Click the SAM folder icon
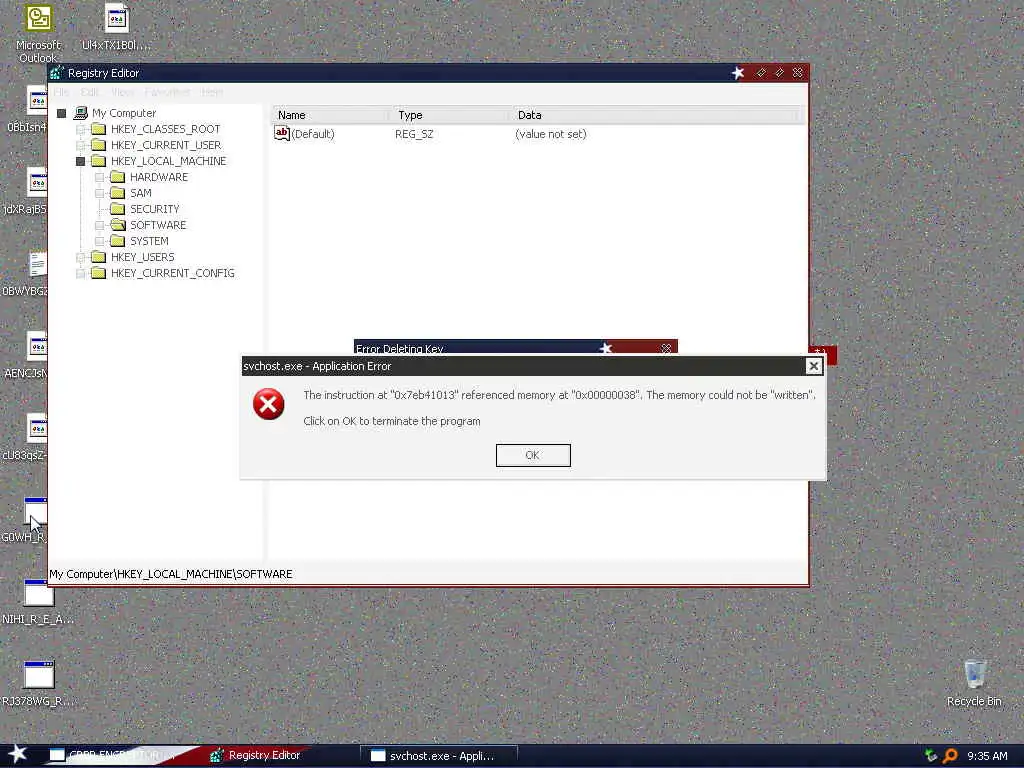Viewport: 1024px width, 768px height. [x=118, y=193]
